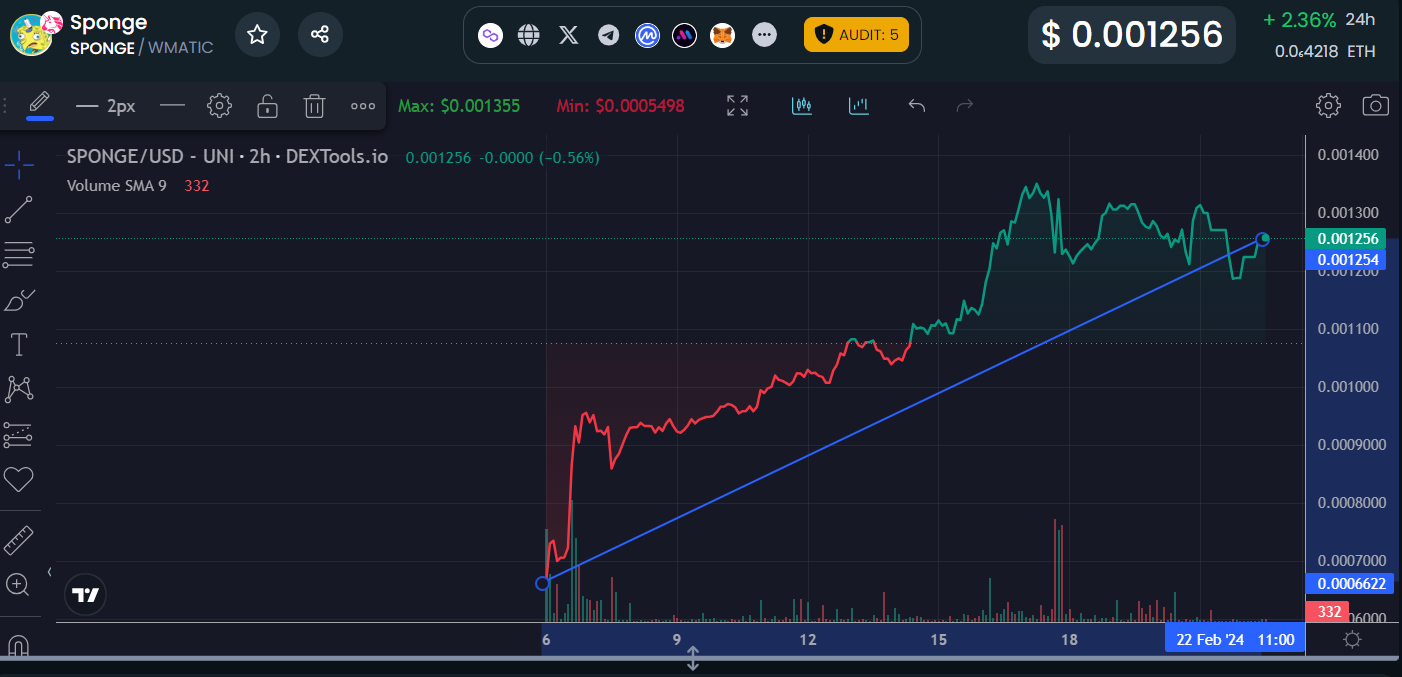Viewport: 1402px width, 677px height.
Task: Click the 0.001256 current price axis label
Action: 1348,238
